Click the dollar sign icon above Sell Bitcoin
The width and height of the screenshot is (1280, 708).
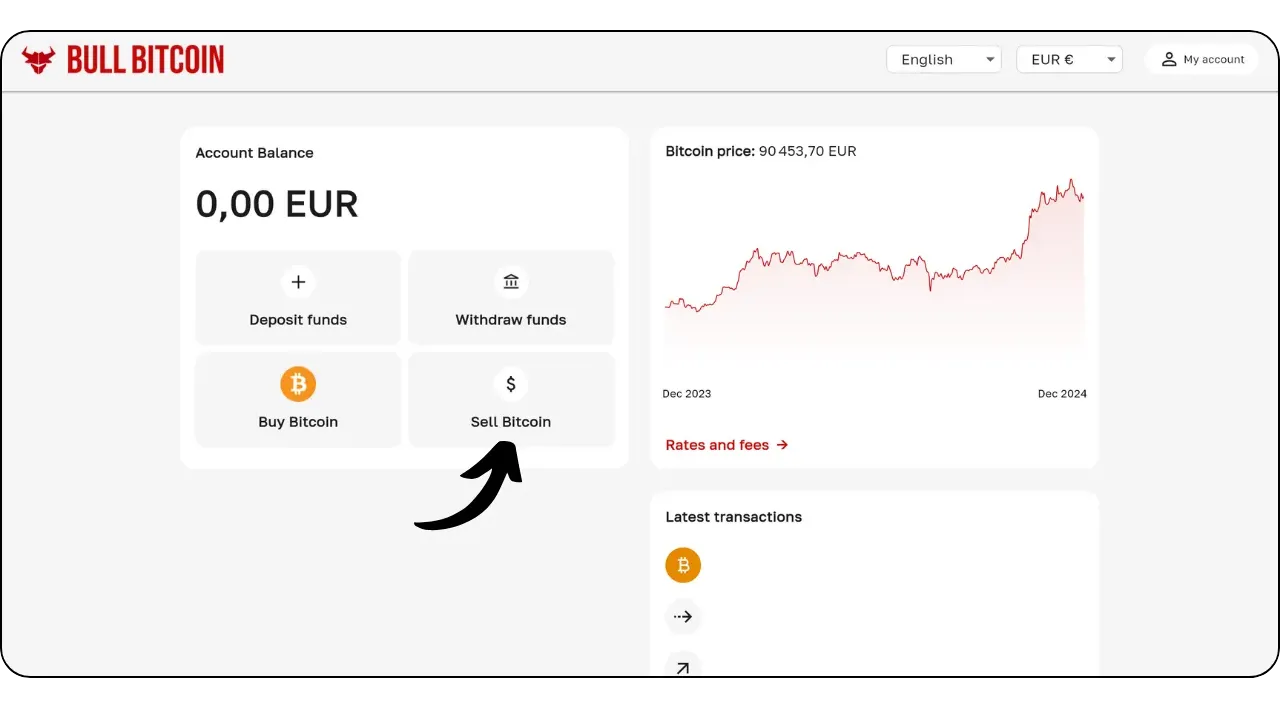[511, 384]
